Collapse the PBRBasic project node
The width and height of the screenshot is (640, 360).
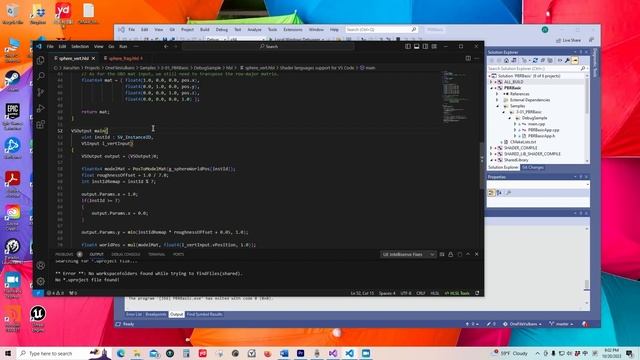tap(491, 88)
